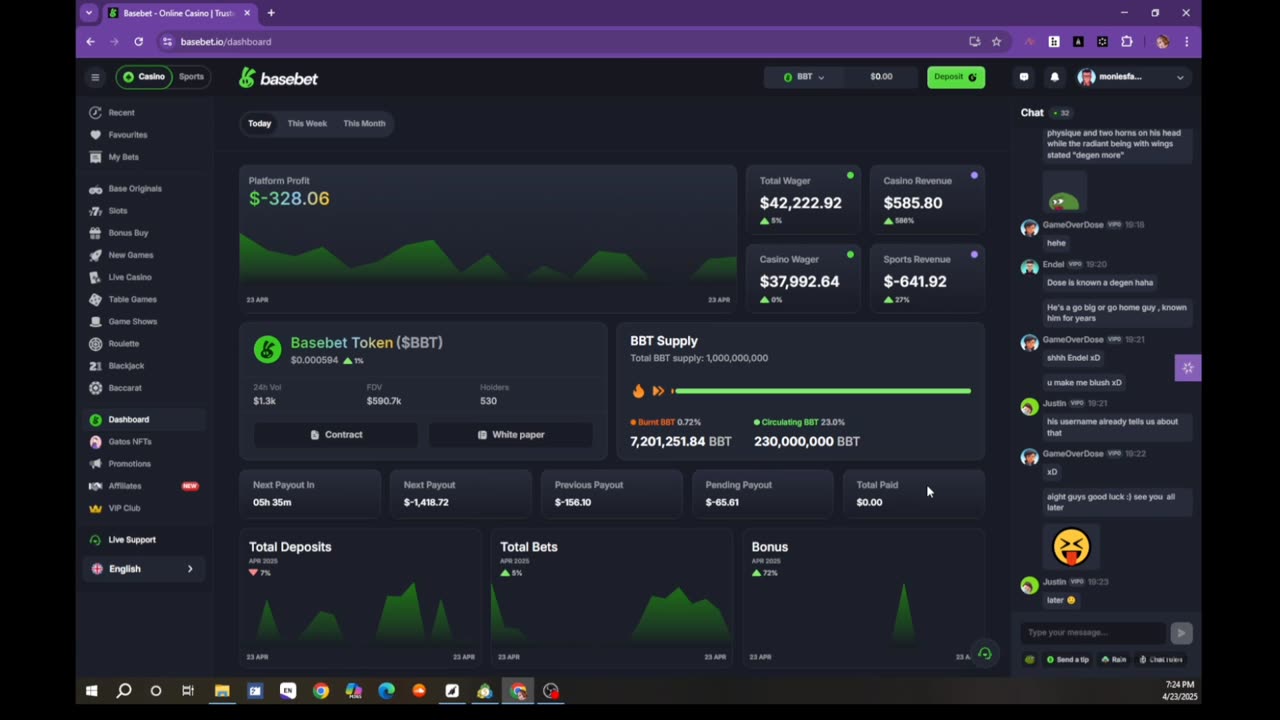
Task: Open the frog emoji picker in chat
Action: point(1030,659)
